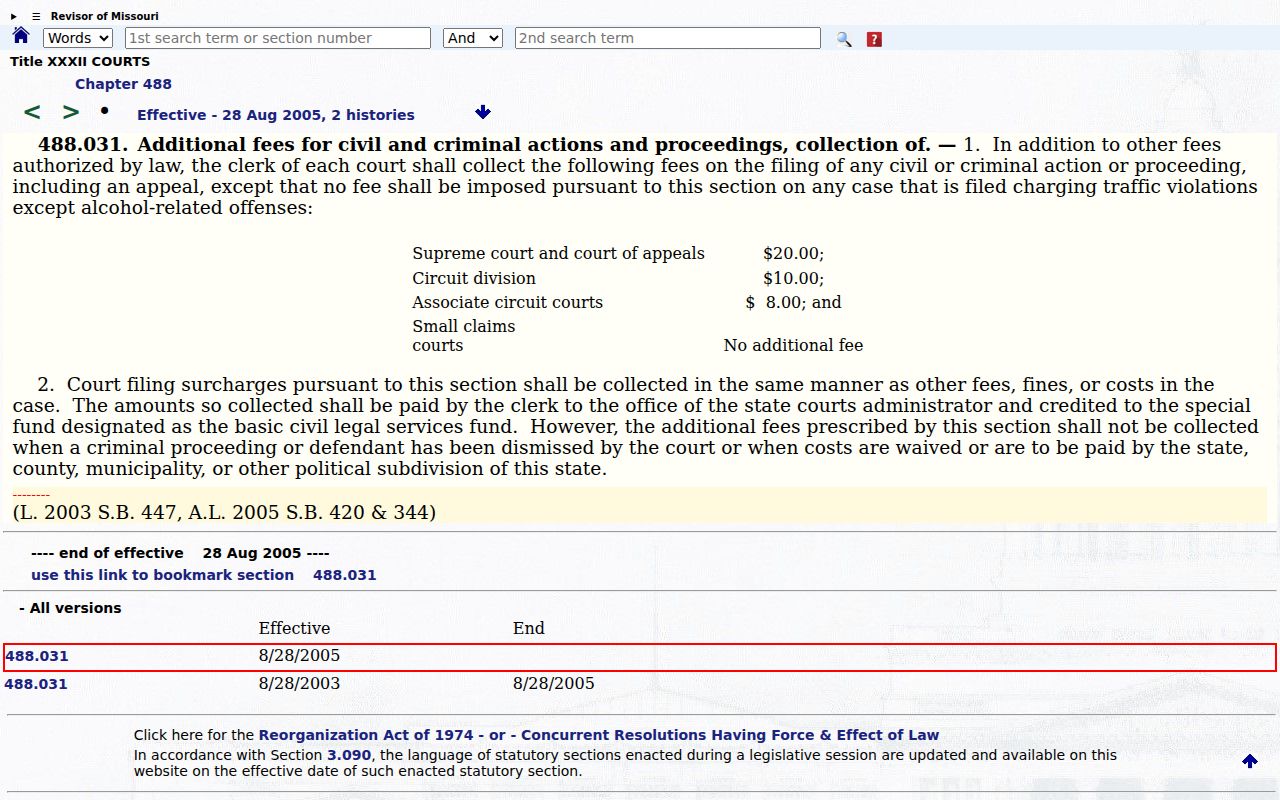Click the "Effective" column header
The image size is (1280, 800).
[x=294, y=628]
